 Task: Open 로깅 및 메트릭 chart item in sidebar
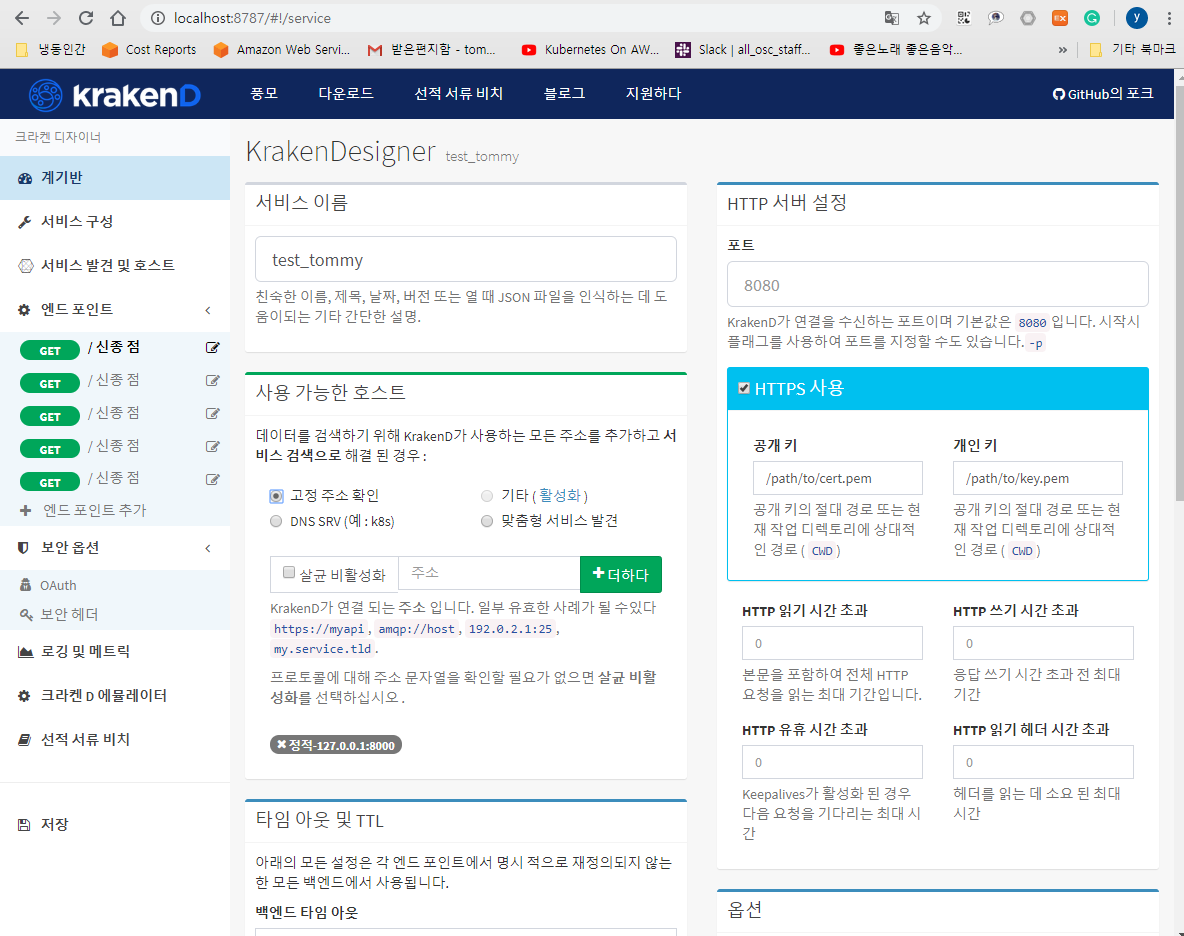click(x=115, y=651)
